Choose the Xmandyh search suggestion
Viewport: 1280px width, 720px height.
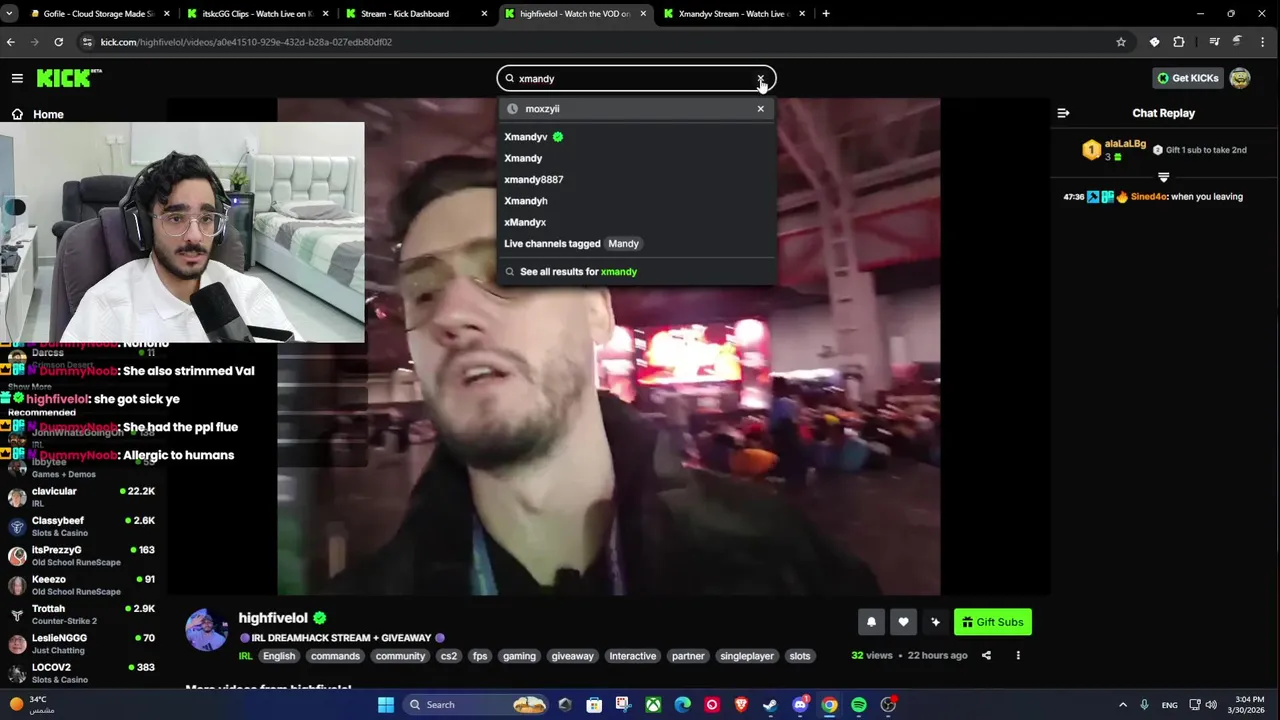(526, 201)
